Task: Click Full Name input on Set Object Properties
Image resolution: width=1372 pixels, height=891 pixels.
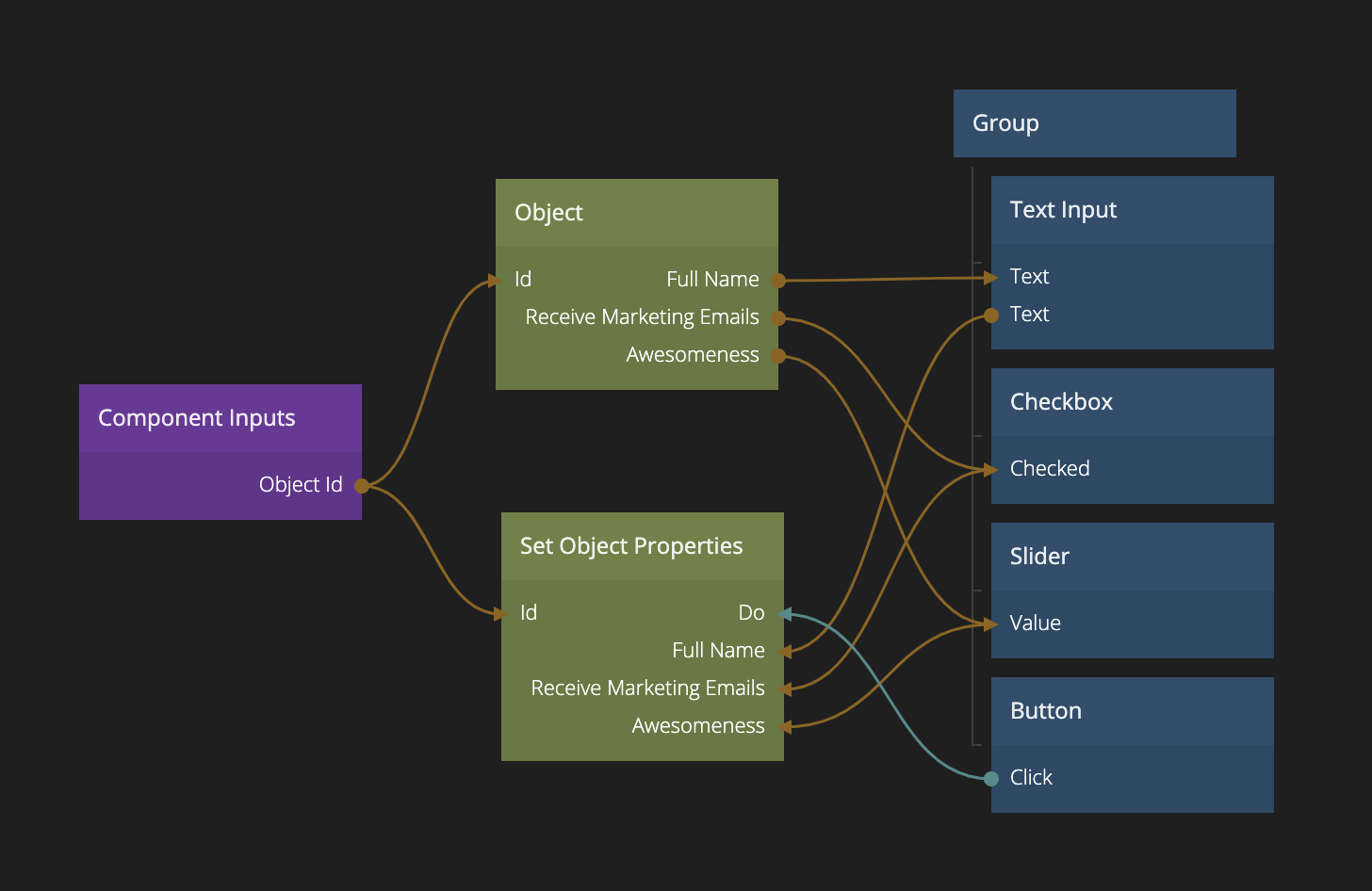Action: [x=784, y=652]
